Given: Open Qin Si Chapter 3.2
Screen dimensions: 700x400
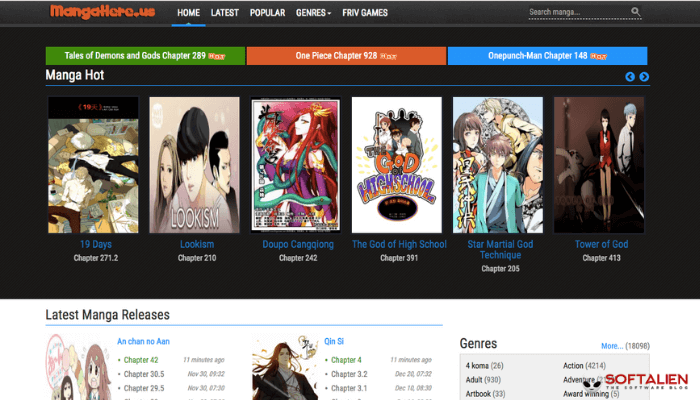Looking at the screenshot, I should pos(349,374).
